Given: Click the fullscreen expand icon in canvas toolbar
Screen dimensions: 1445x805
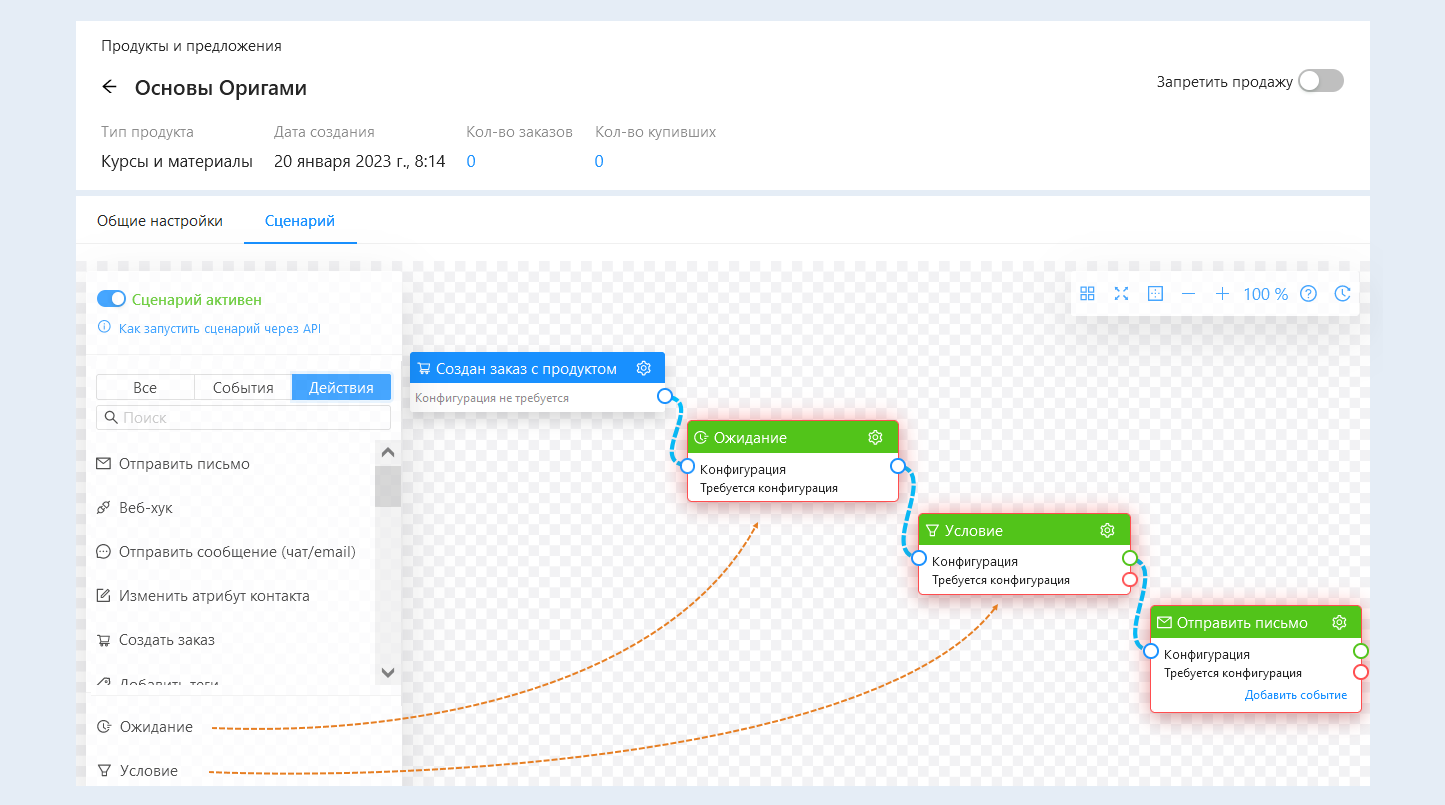Looking at the screenshot, I should pyautogui.click(x=1121, y=294).
